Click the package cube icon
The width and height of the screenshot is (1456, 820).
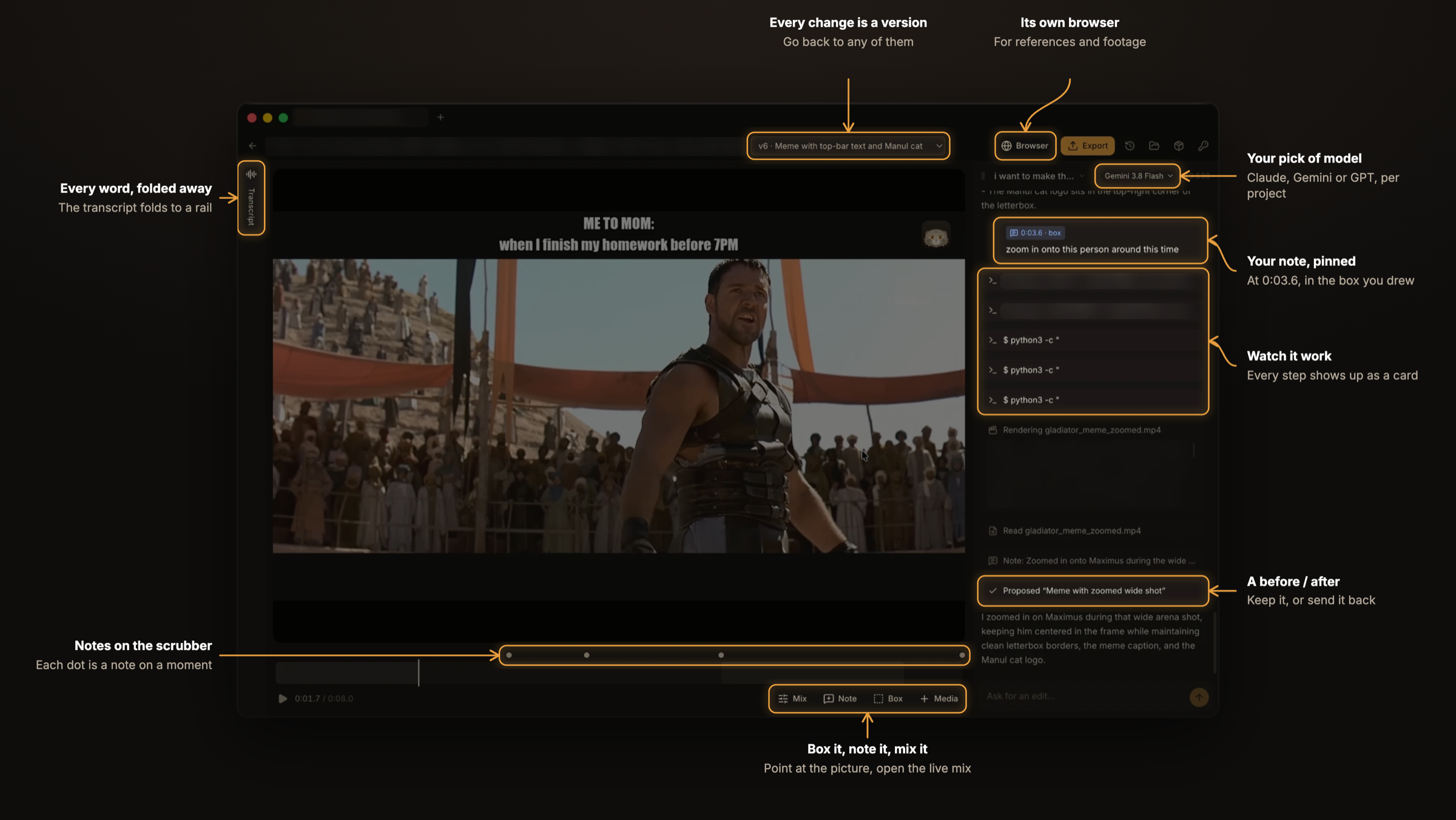tap(1179, 146)
